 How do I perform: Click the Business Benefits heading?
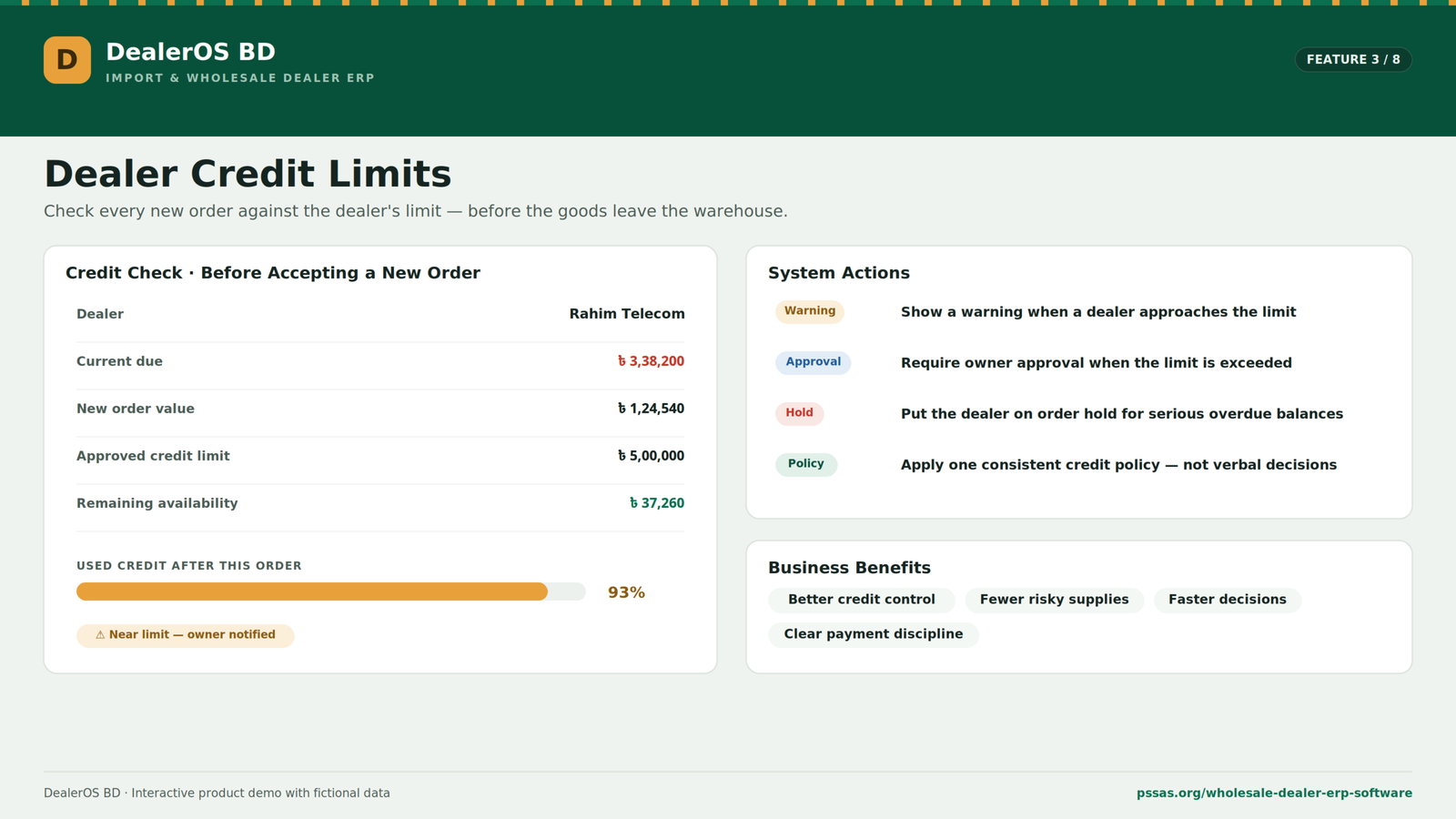point(849,568)
